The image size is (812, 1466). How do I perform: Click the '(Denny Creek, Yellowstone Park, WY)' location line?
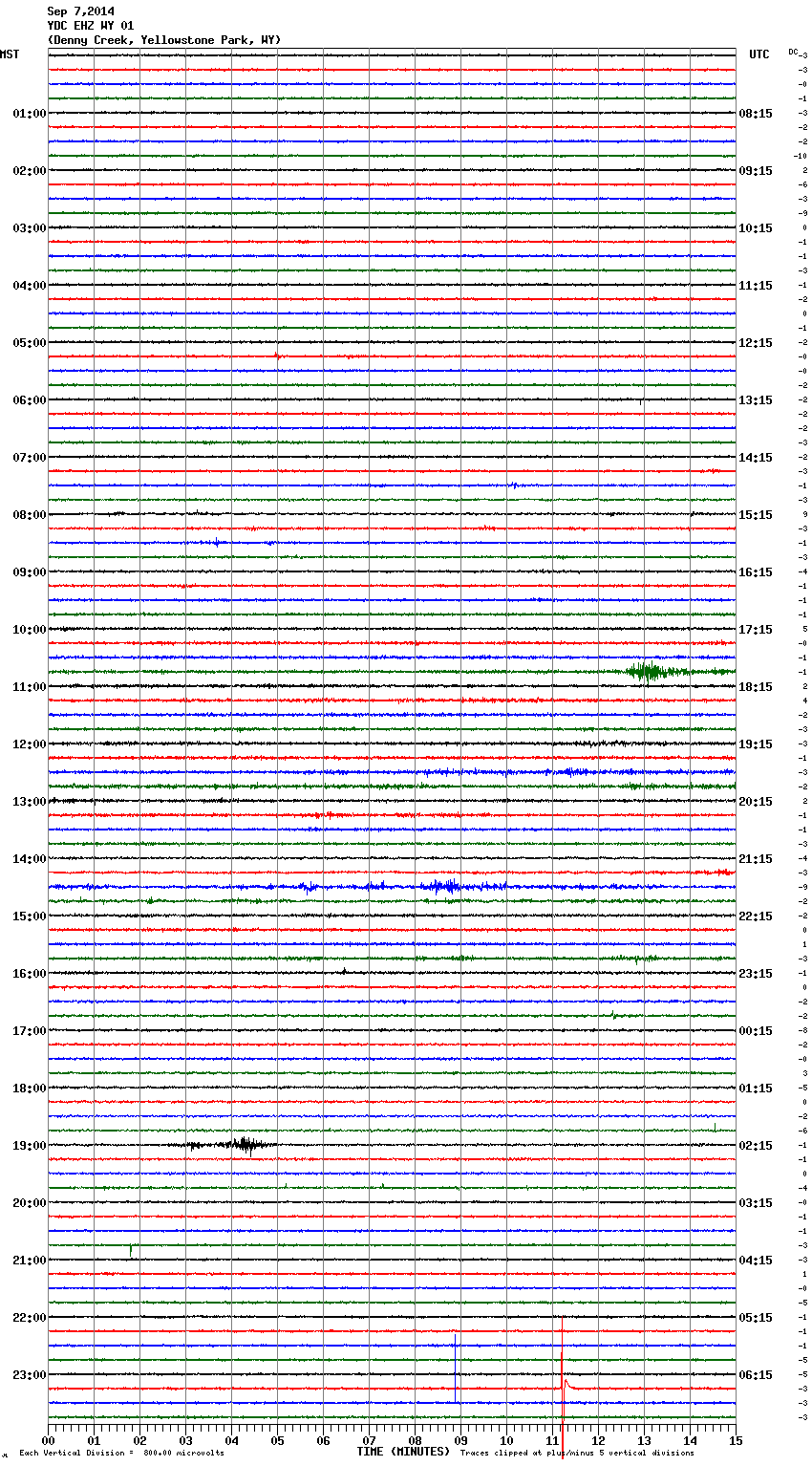(x=163, y=40)
